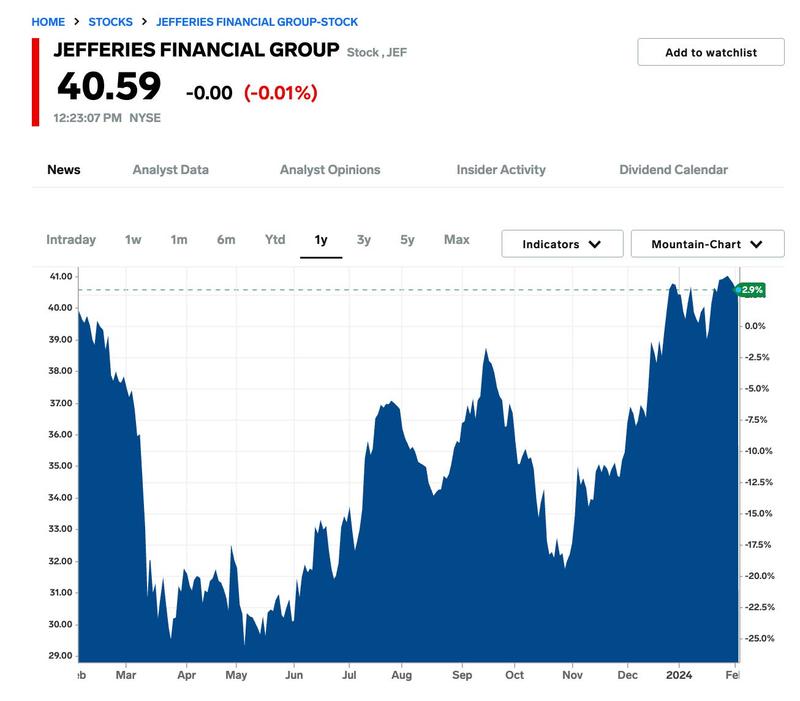Click the 12:23:07 PM timestamp
800x701 pixels.
pyautogui.click(x=88, y=118)
